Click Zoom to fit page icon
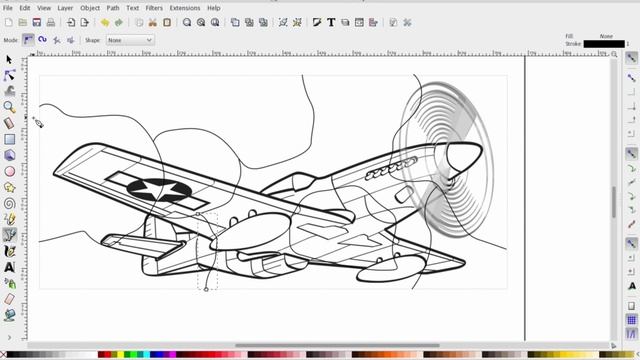Viewport: 640px width, 360px height. [215, 22]
